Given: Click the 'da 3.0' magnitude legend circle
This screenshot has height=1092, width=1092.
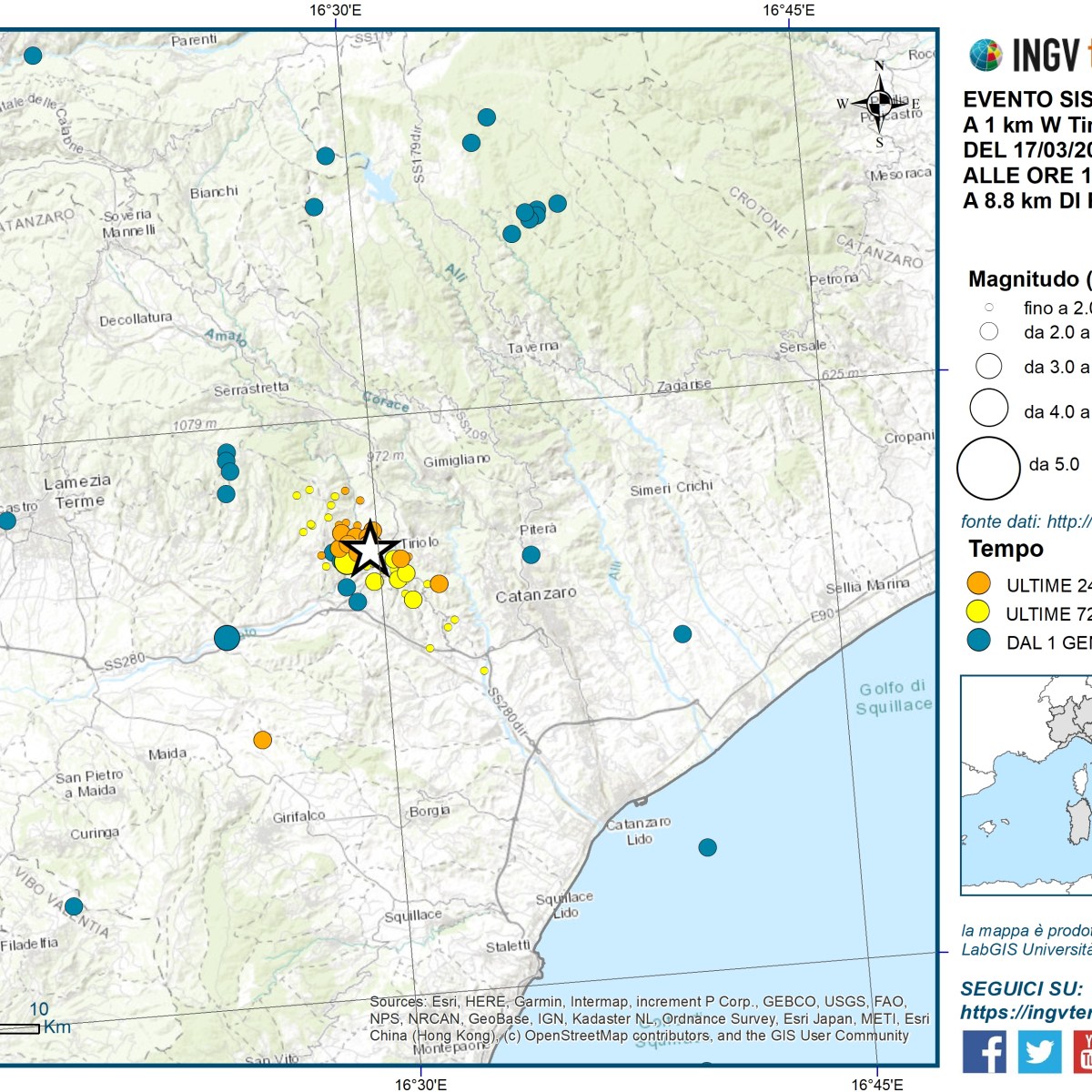Looking at the screenshot, I should tap(988, 366).
